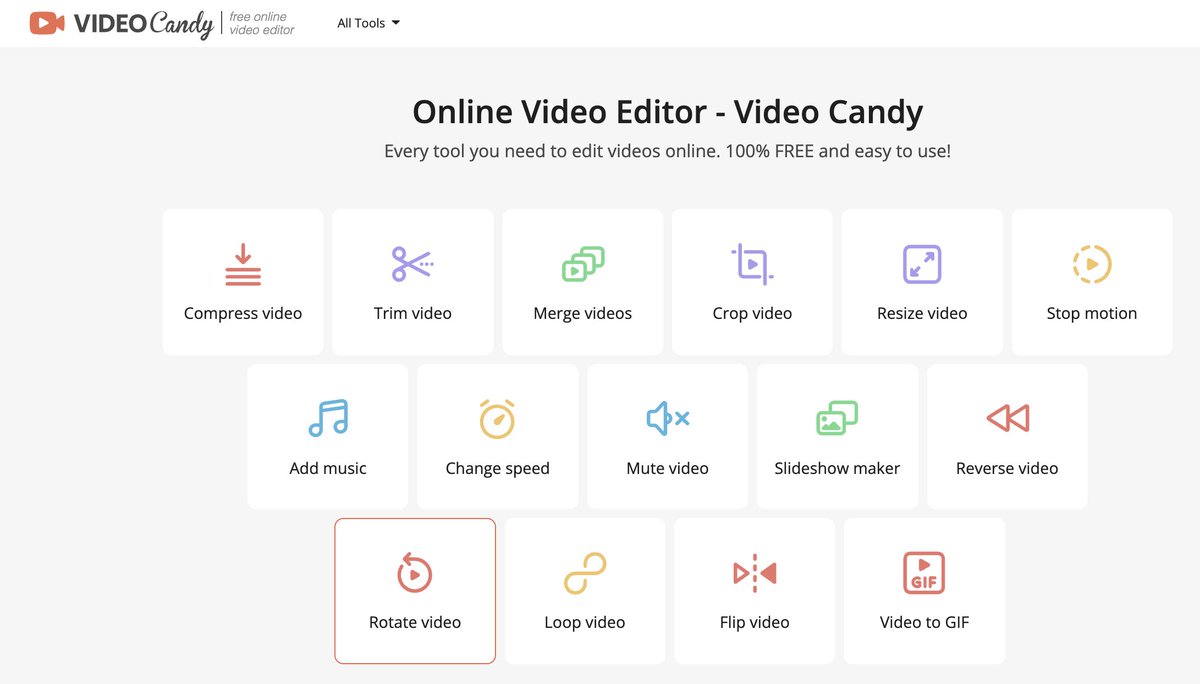Click the Merge videos stacked-frames icon
The image size is (1200, 684).
(583, 264)
